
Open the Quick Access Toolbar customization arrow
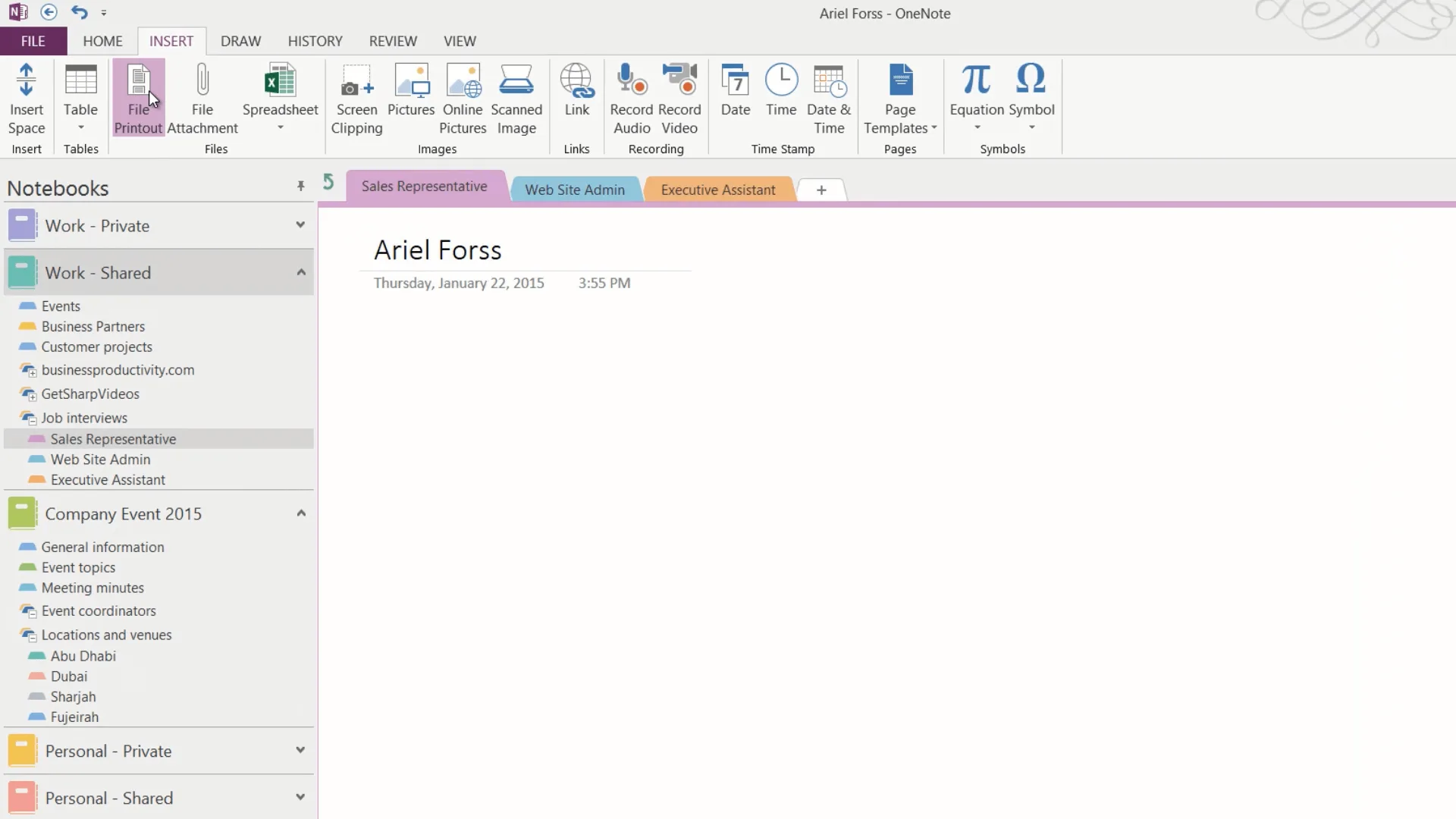click(104, 13)
